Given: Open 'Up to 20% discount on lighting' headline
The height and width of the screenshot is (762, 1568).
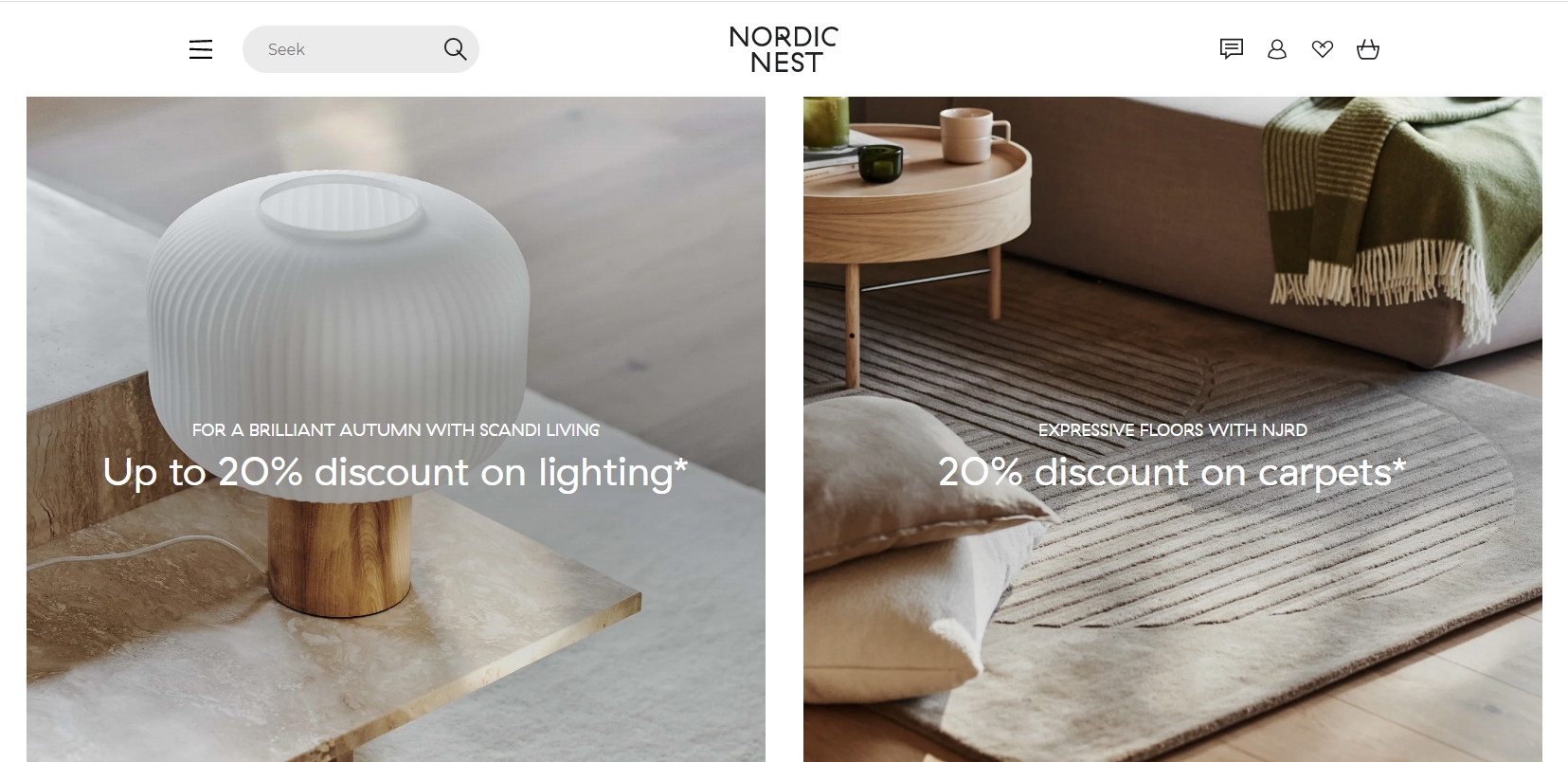Looking at the screenshot, I should tap(395, 472).
